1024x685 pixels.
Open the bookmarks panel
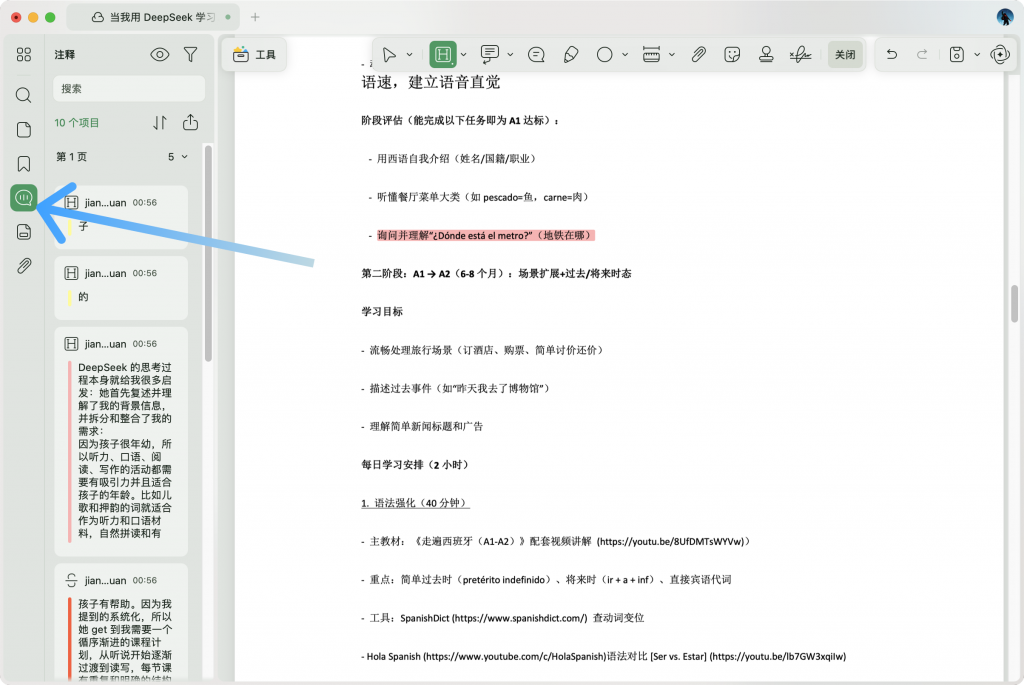pyautogui.click(x=24, y=163)
